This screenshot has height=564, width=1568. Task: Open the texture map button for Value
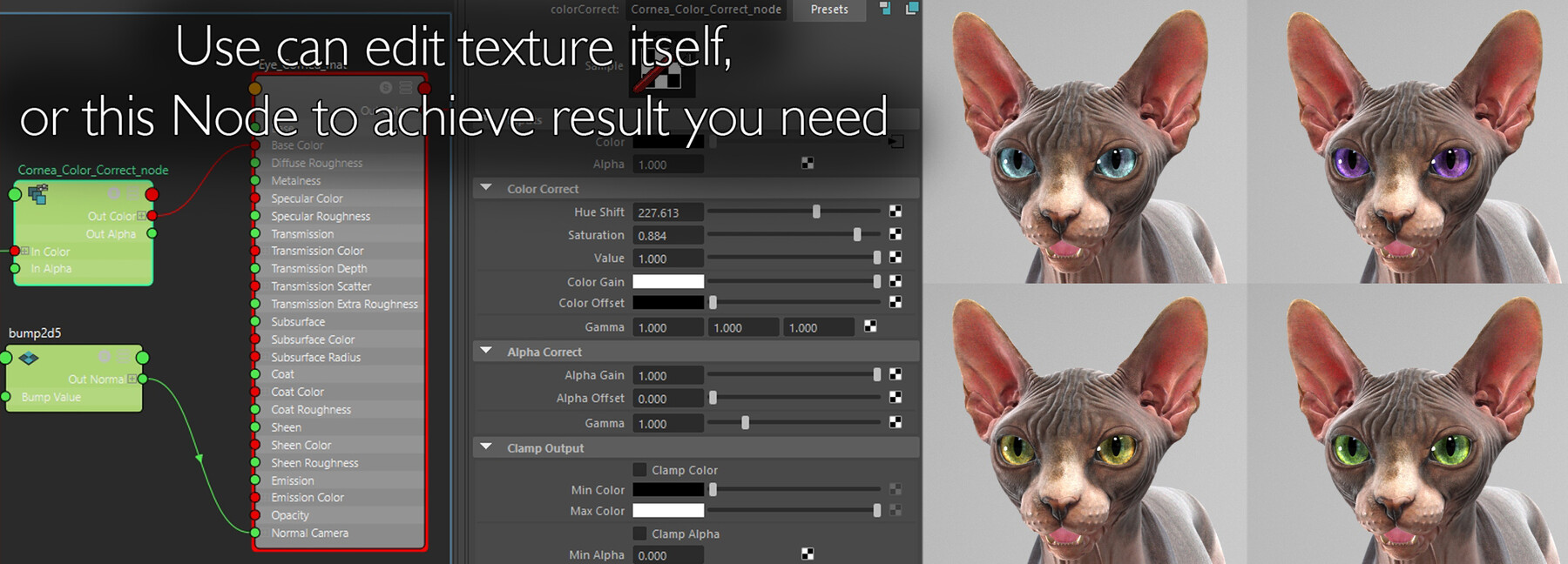896,258
